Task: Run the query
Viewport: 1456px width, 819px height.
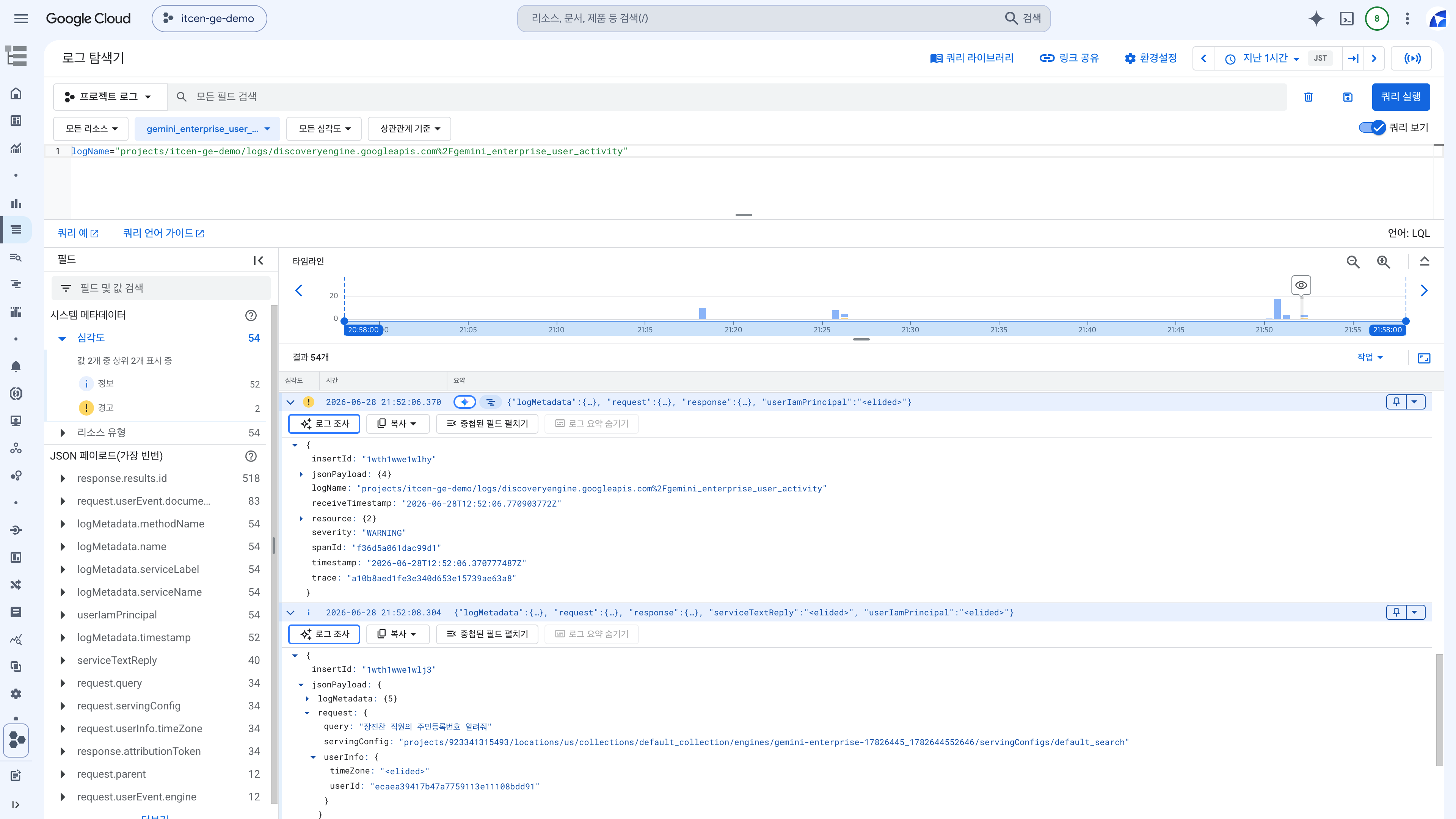Action: coord(1401,97)
